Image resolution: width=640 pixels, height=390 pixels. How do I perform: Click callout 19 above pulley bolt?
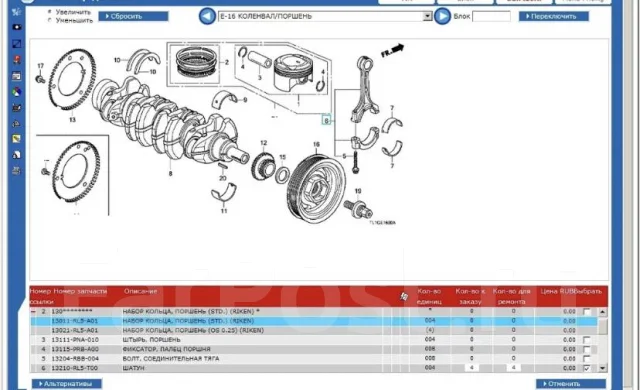358,191
